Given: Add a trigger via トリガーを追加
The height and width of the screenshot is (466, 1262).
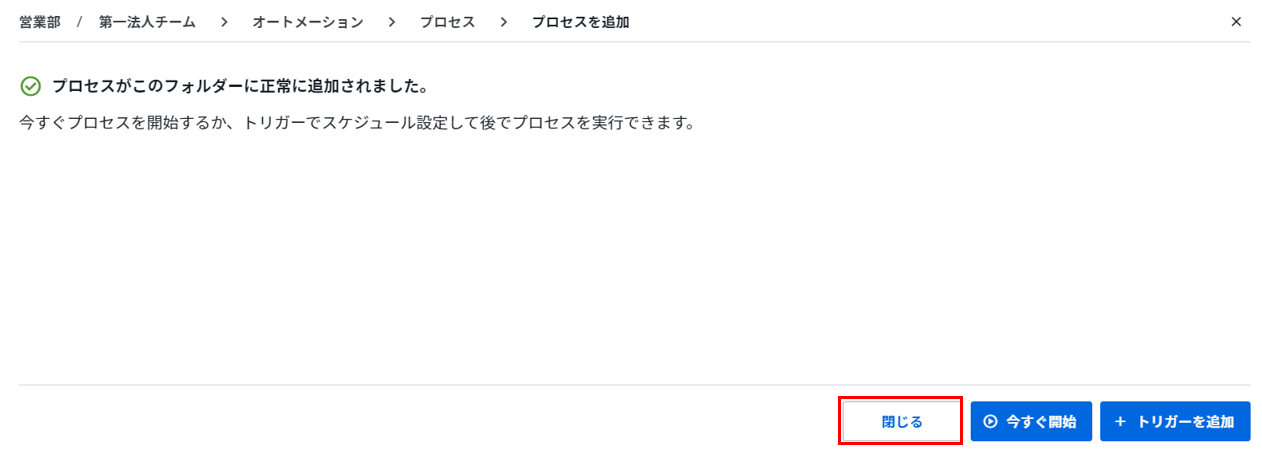Looking at the screenshot, I should (x=1175, y=422).
